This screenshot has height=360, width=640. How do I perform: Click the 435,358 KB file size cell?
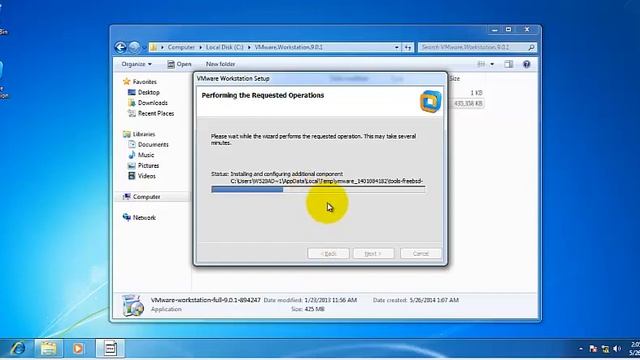pos(468,104)
